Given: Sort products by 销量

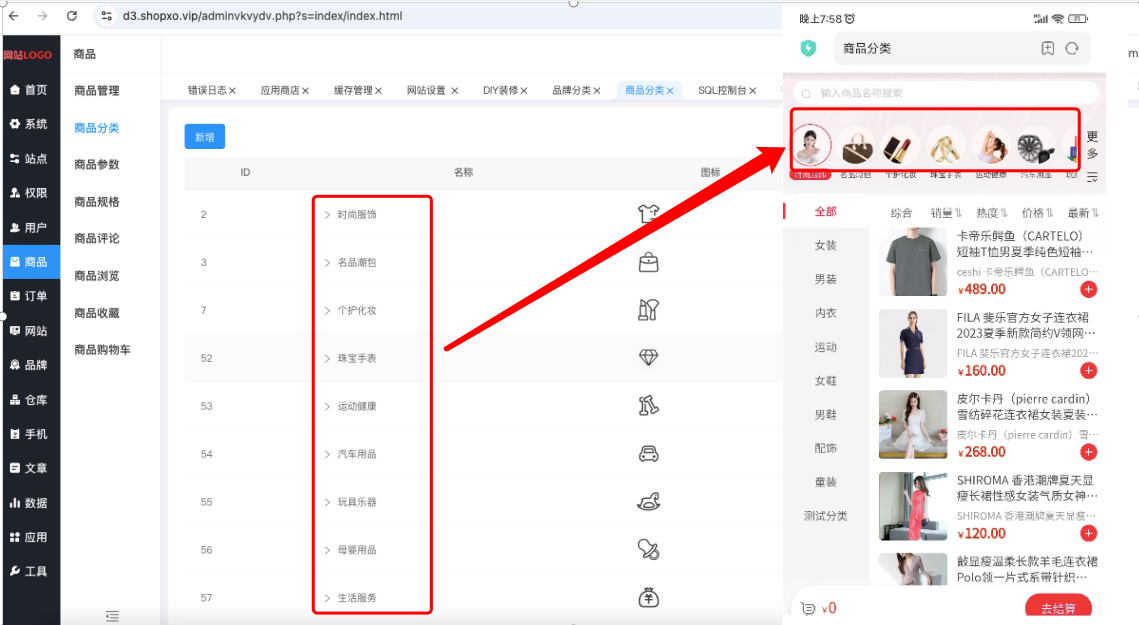Looking at the screenshot, I should (946, 213).
